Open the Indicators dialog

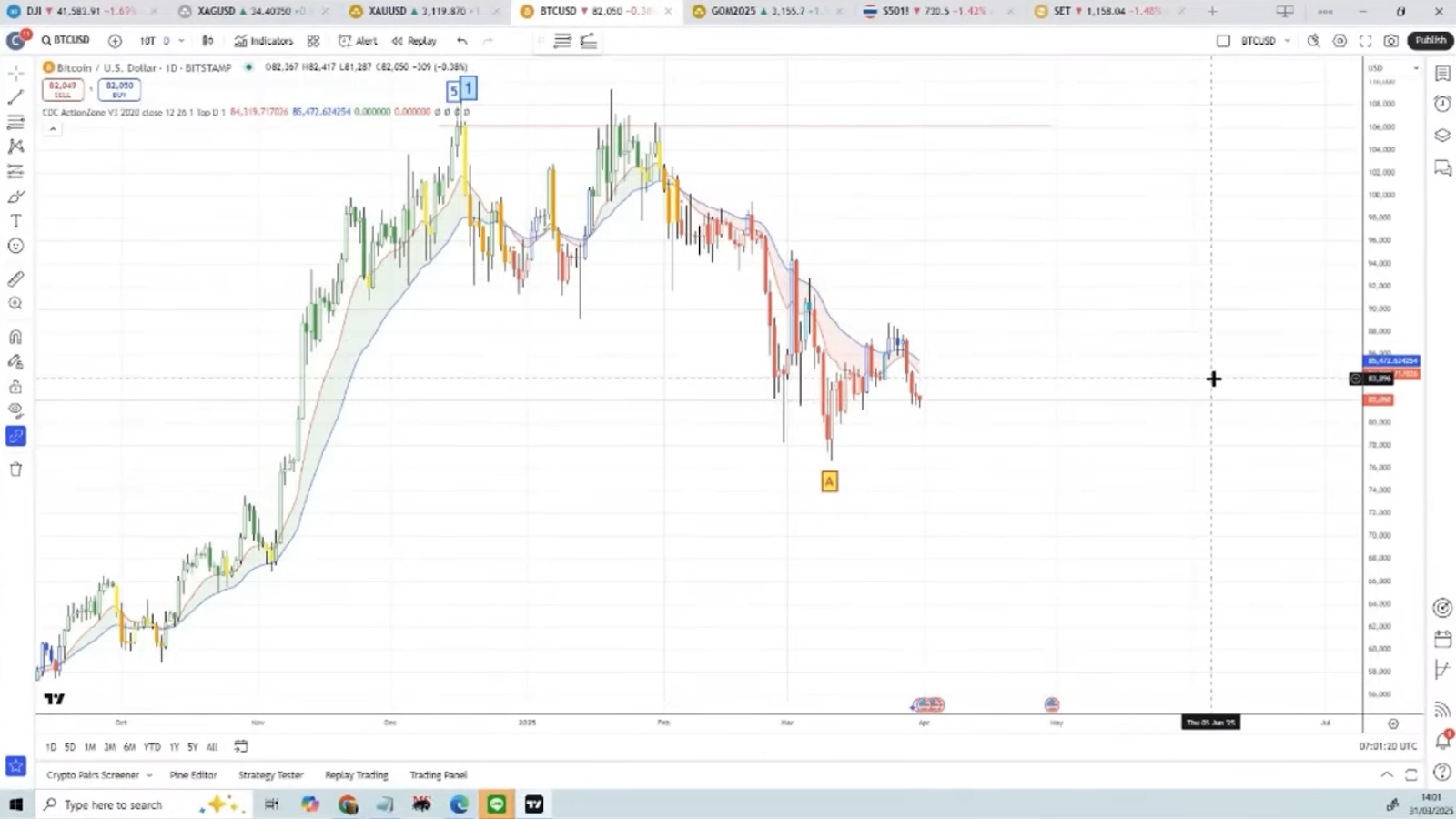[x=264, y=41]
